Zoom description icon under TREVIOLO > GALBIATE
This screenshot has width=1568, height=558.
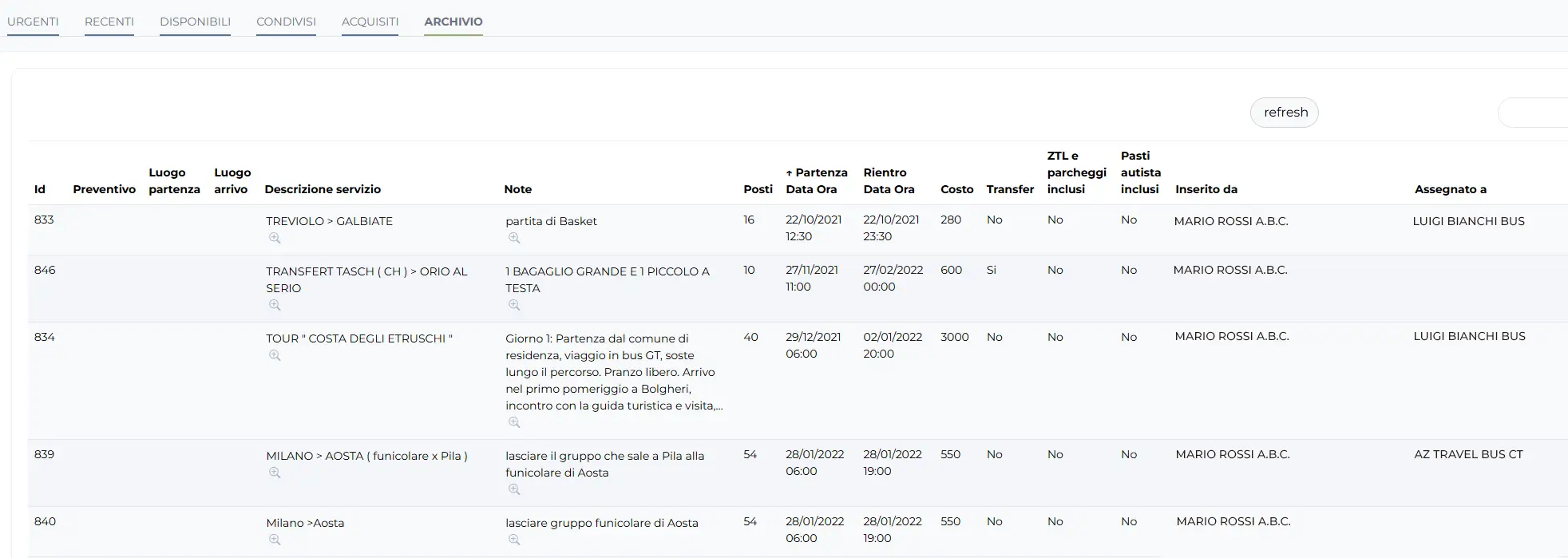point(275,238)
